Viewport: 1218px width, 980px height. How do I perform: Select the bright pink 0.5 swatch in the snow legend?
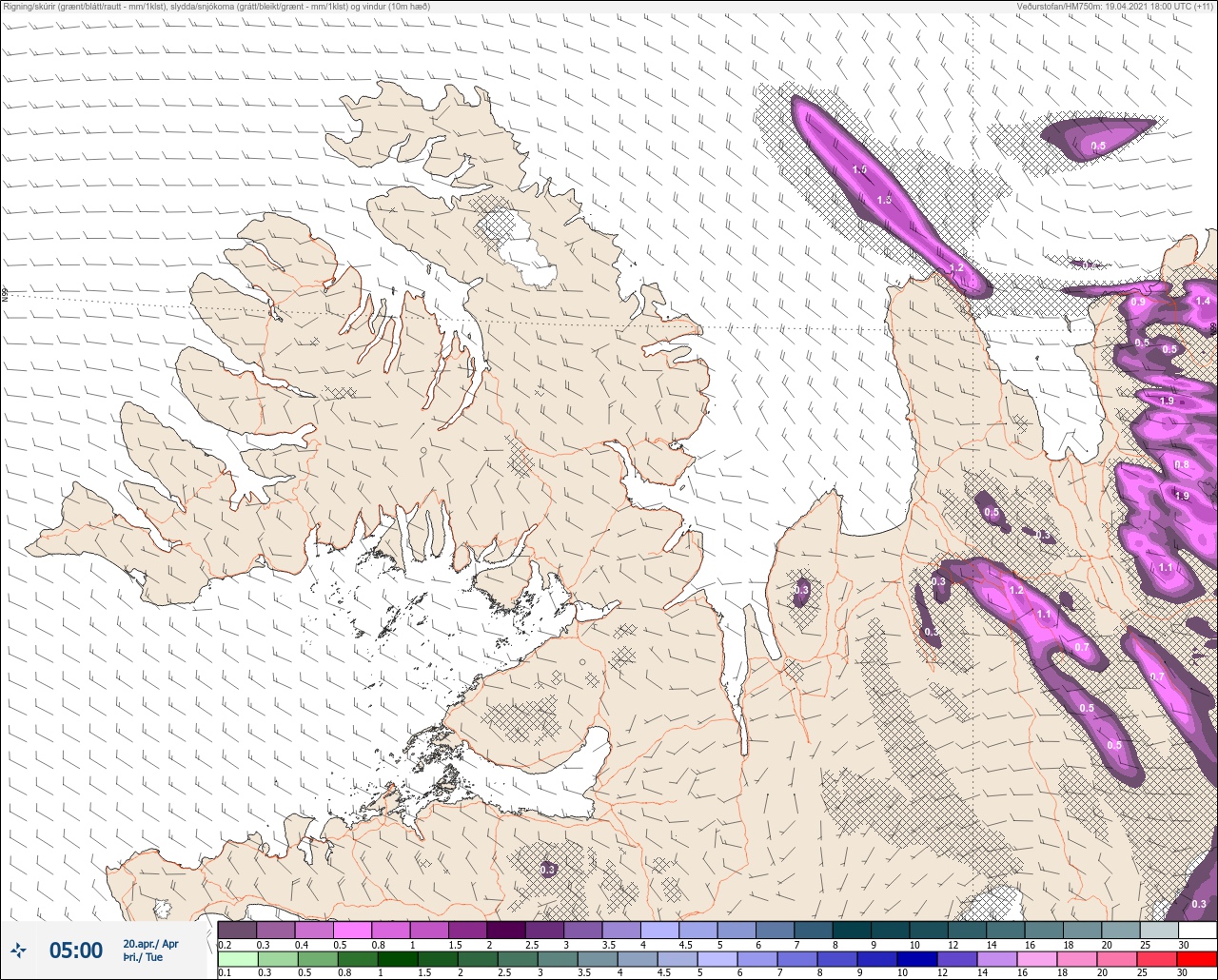coord(352,930)
